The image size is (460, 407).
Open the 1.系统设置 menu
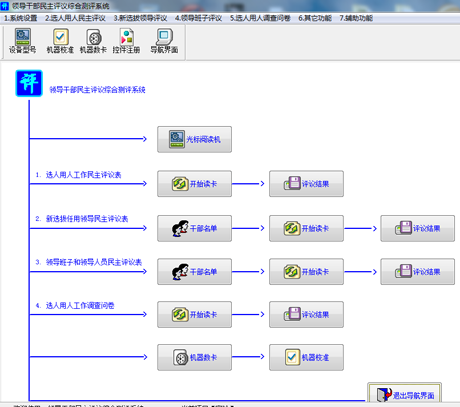(x=20, y=18)
